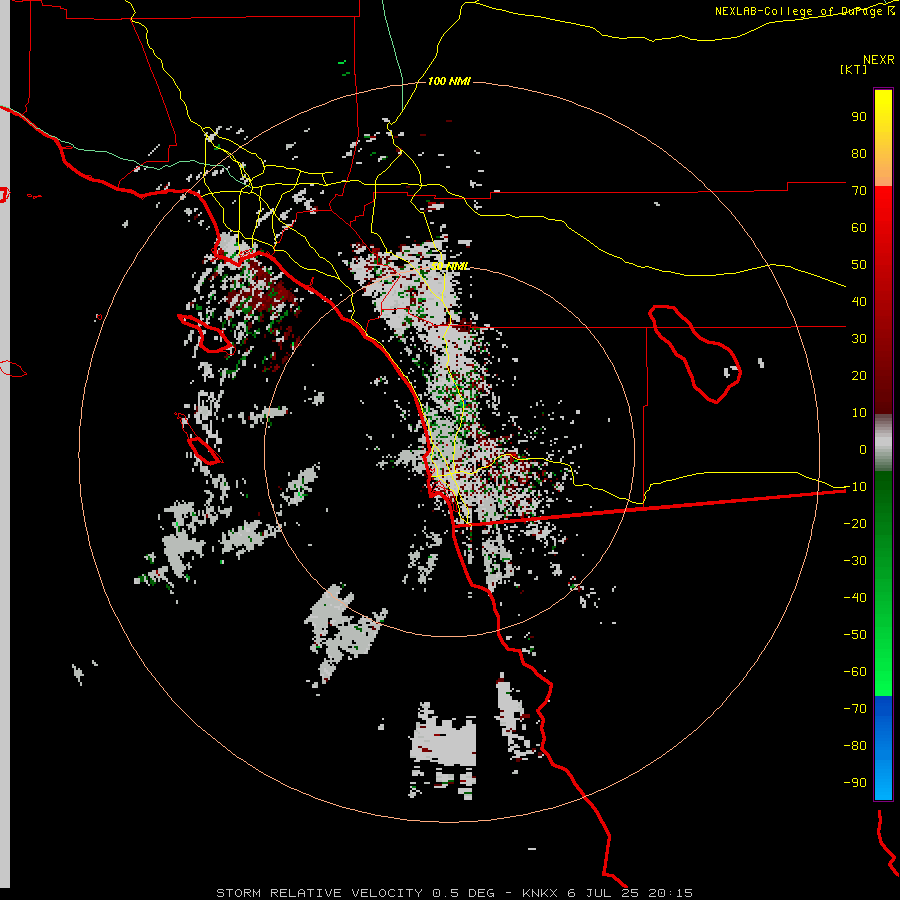
Task: Click the NEXR label above the scale
Action: tap(879, 59)
